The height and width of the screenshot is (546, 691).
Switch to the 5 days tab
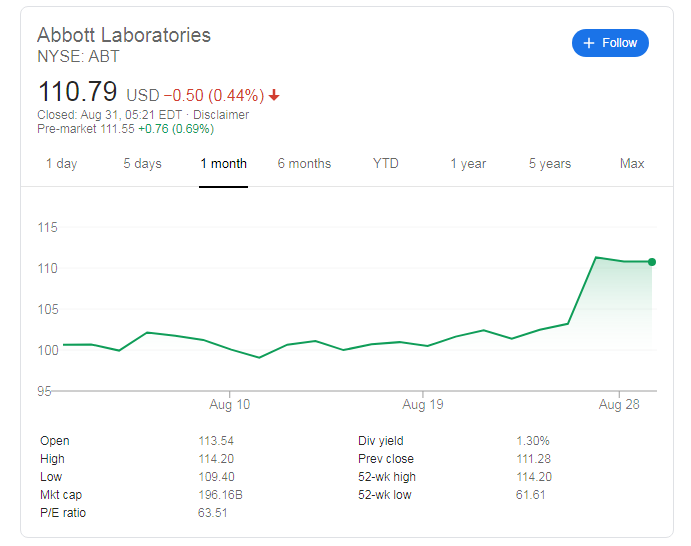click(142, 163)
